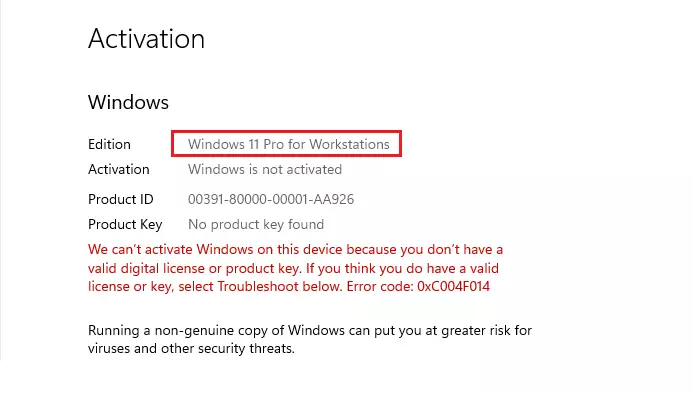The image size is (693, 393).
Task: Click the Activation row label under Windows
Action: click(118, 169)
